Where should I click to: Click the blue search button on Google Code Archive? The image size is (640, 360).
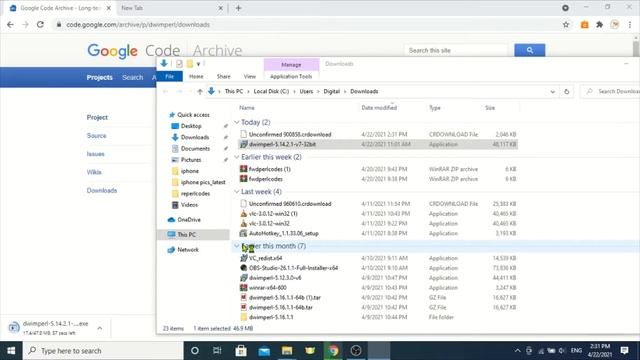click(x=529, y=50)
